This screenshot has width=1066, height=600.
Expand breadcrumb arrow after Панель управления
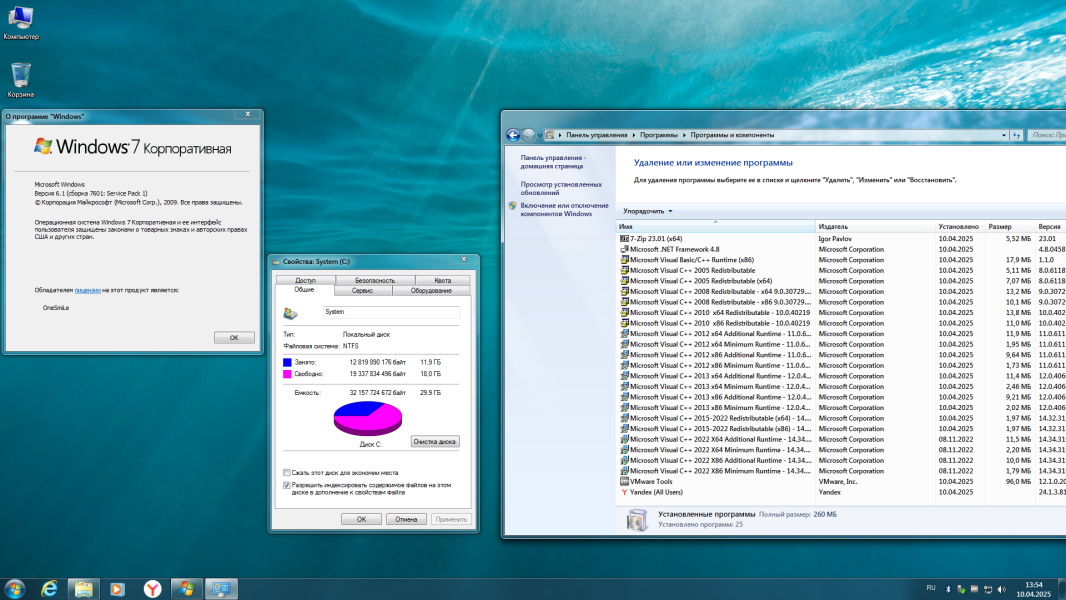tap(634, 135)
